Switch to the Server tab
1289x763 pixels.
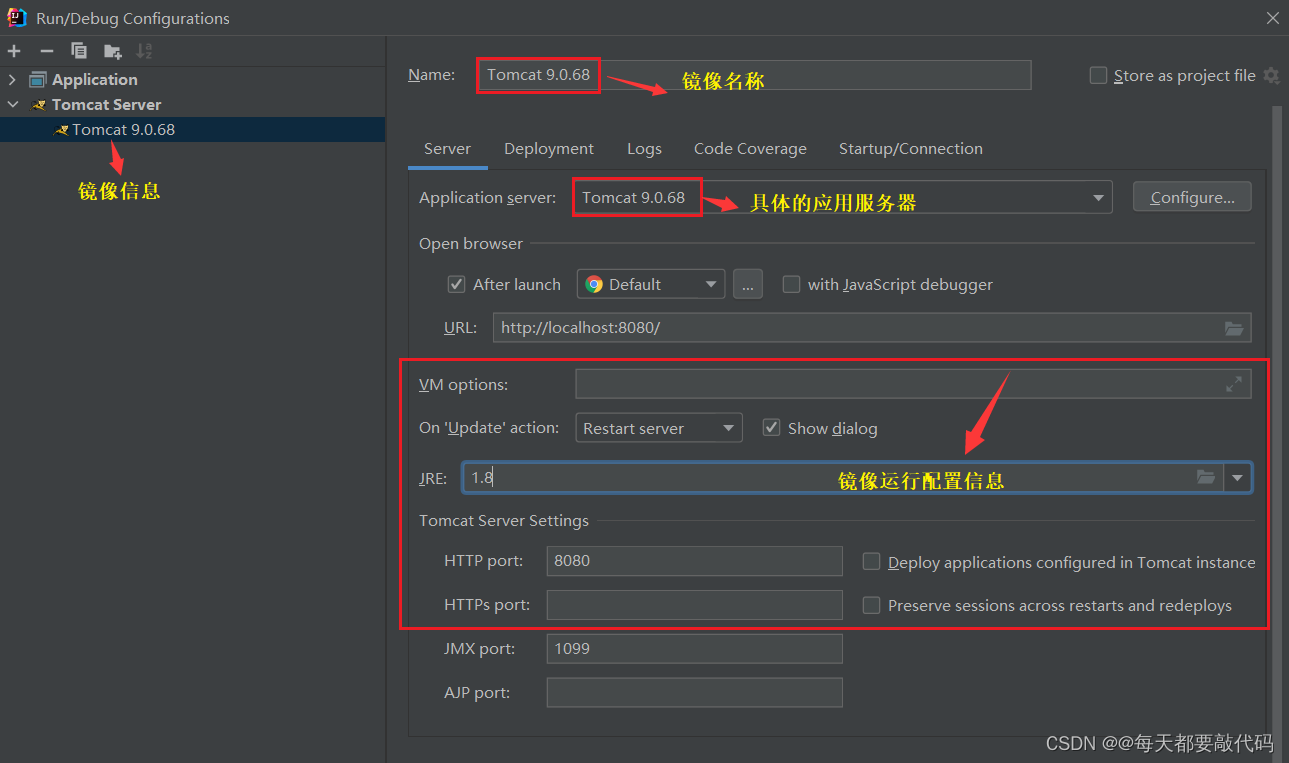point(447,149)
